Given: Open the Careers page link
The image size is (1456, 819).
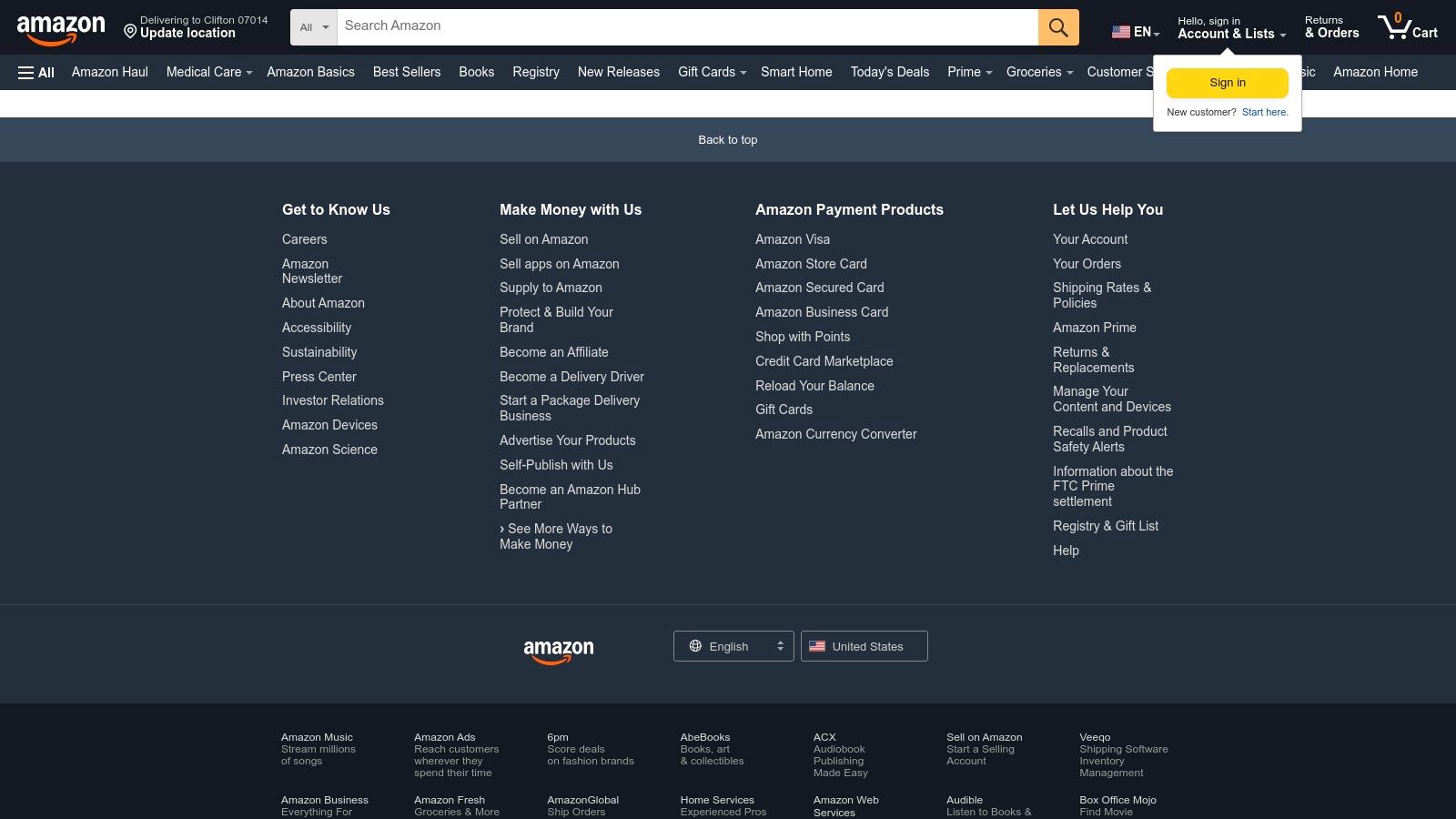Looking at the screenshot, I should tap(304, 239).
